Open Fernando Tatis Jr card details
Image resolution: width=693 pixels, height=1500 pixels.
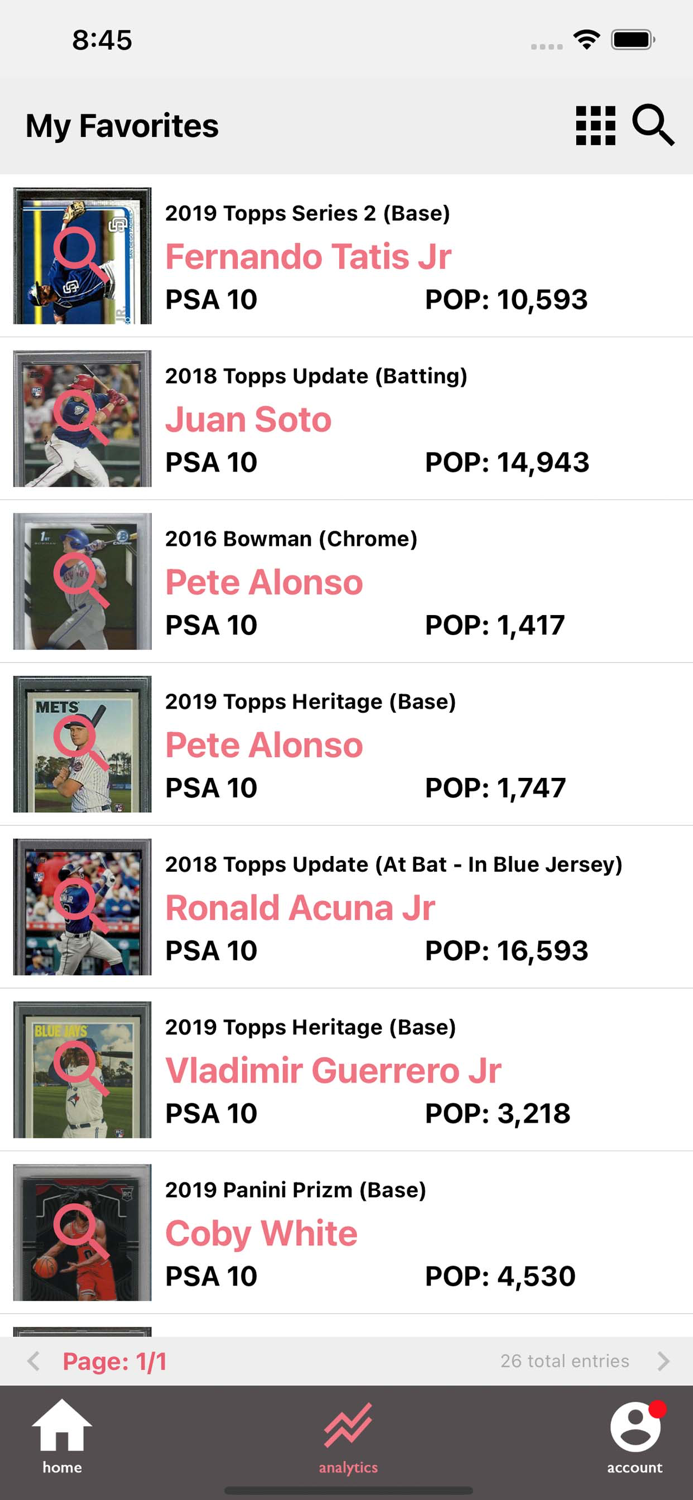tap(308, 257)
